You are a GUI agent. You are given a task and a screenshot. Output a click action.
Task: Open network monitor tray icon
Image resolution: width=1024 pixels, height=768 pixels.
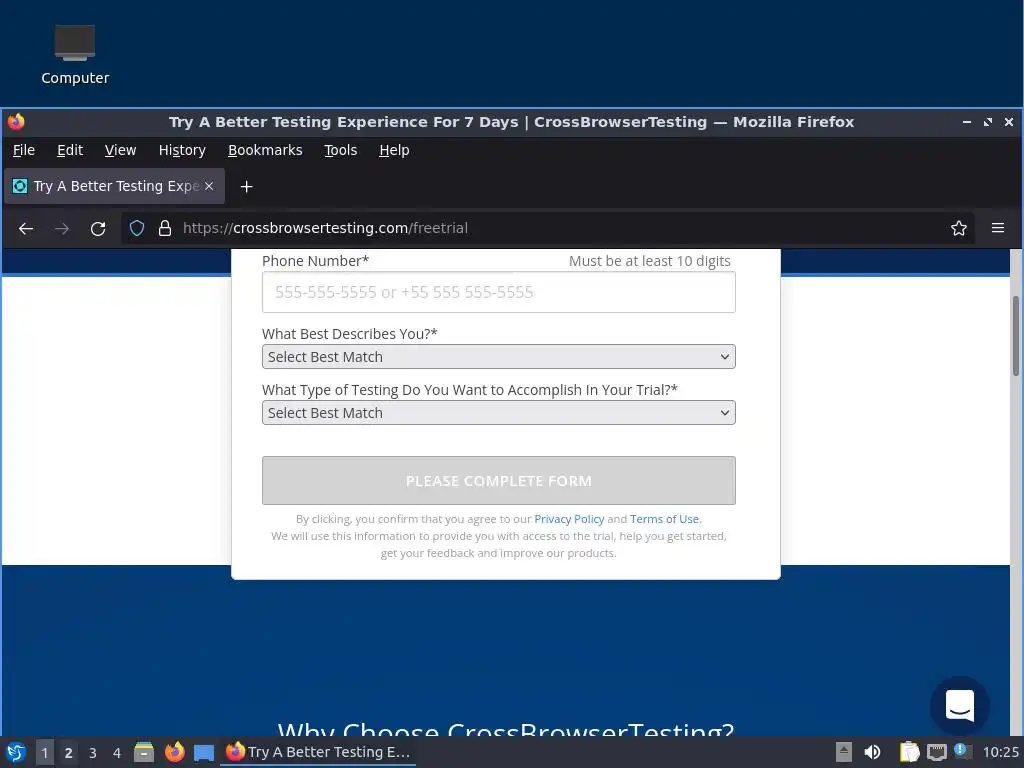click(x=936, y=752)
